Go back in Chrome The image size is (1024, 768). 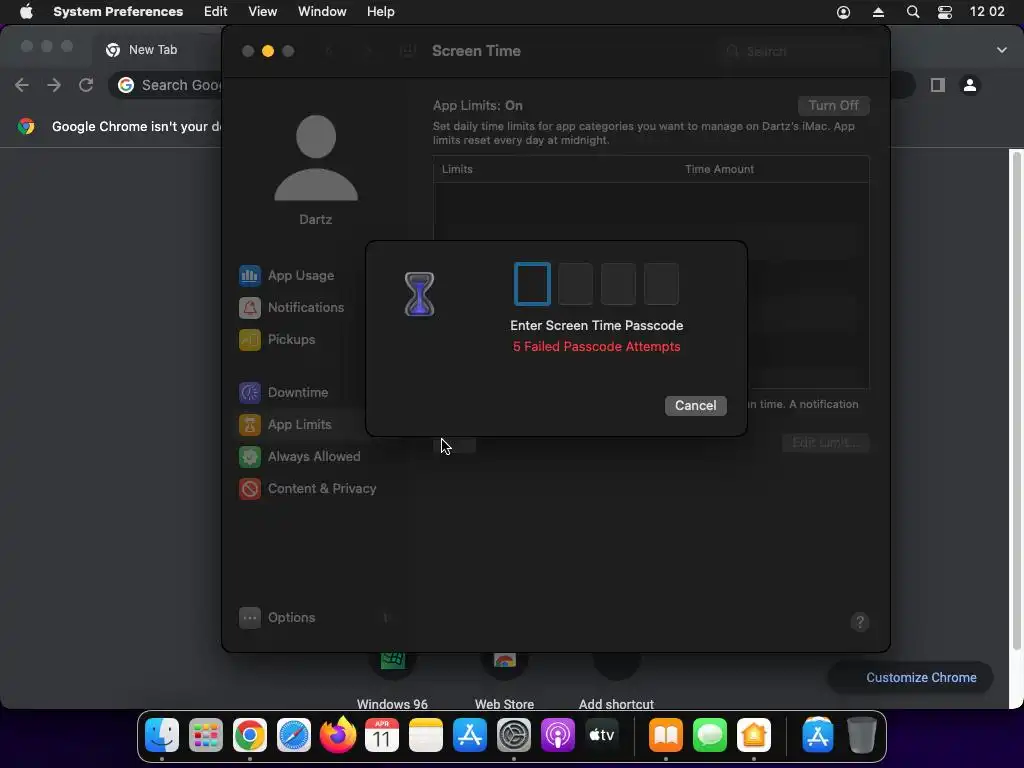(x=22, y=85)
